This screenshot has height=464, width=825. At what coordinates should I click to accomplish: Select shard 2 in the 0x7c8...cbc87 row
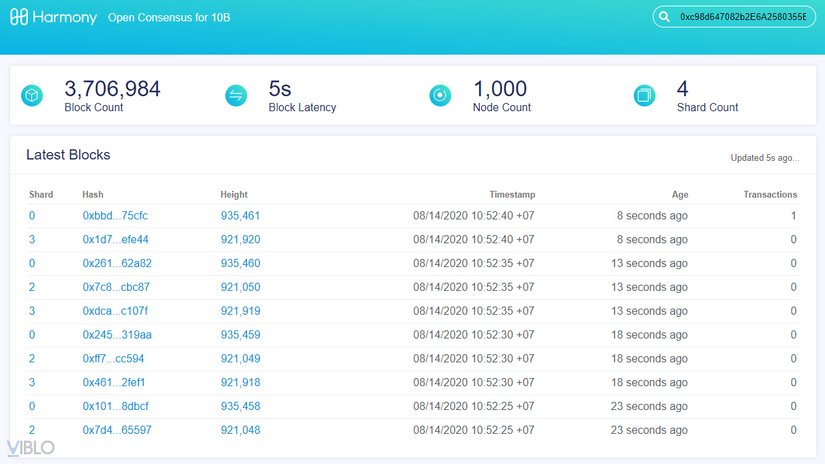[32, 287]
